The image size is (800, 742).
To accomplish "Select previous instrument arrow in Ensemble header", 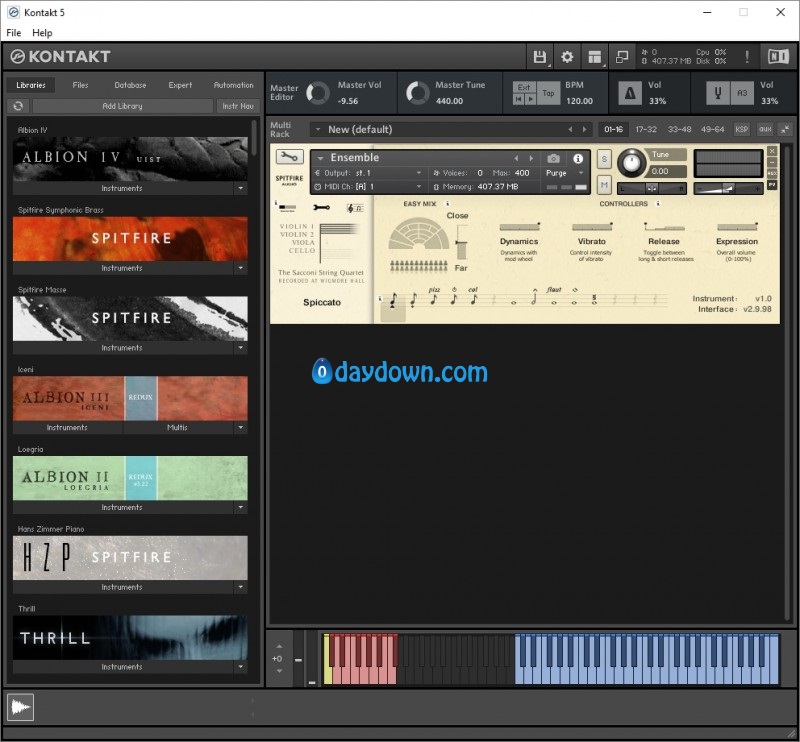I will coord(516,159).
